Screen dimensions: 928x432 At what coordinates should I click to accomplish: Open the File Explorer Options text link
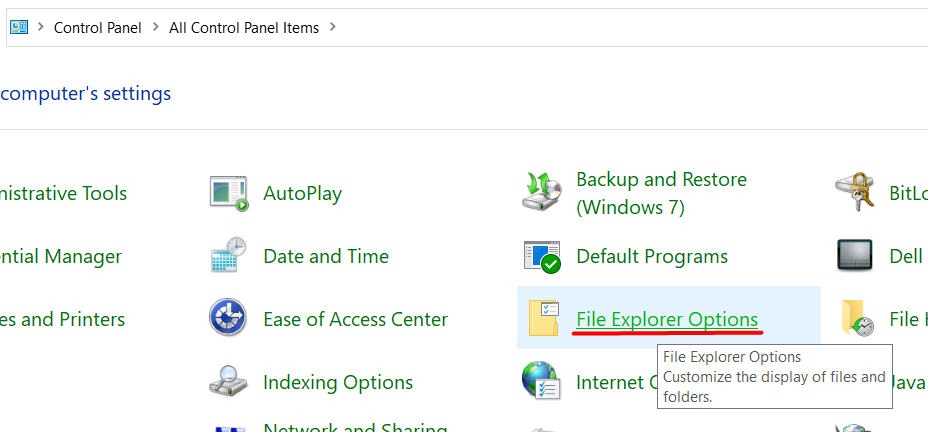click(667, 319)
